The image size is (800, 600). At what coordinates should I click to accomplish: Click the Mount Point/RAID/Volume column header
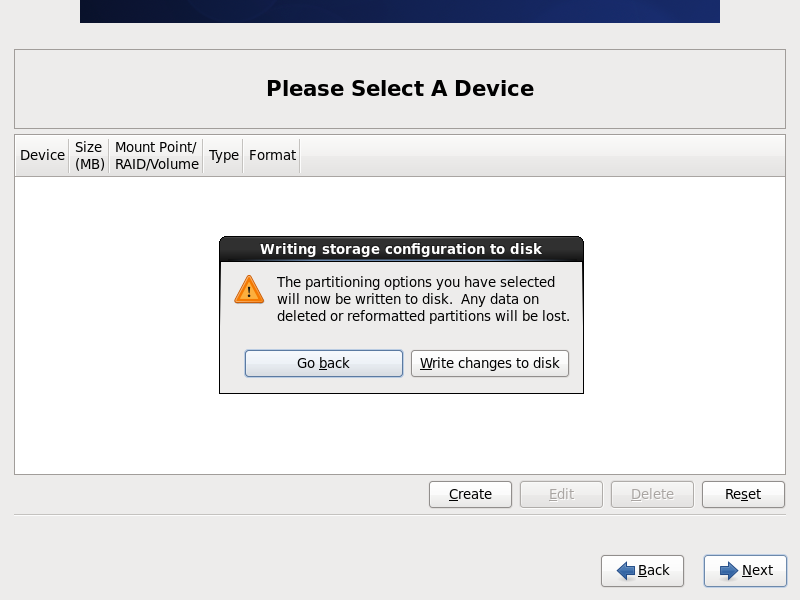coord(157,156)
